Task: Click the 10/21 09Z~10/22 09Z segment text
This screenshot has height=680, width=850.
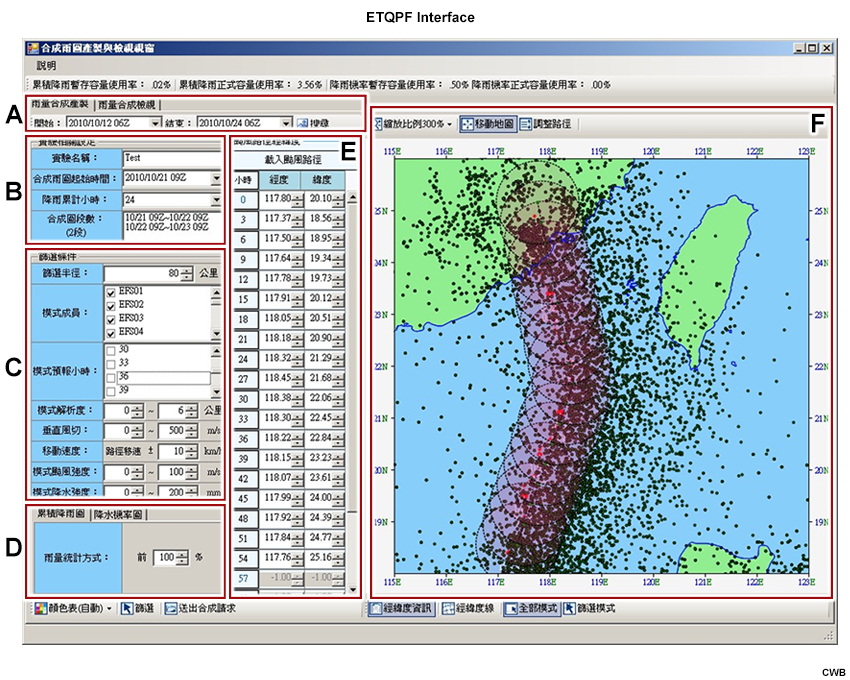Action: click(166, 216)
